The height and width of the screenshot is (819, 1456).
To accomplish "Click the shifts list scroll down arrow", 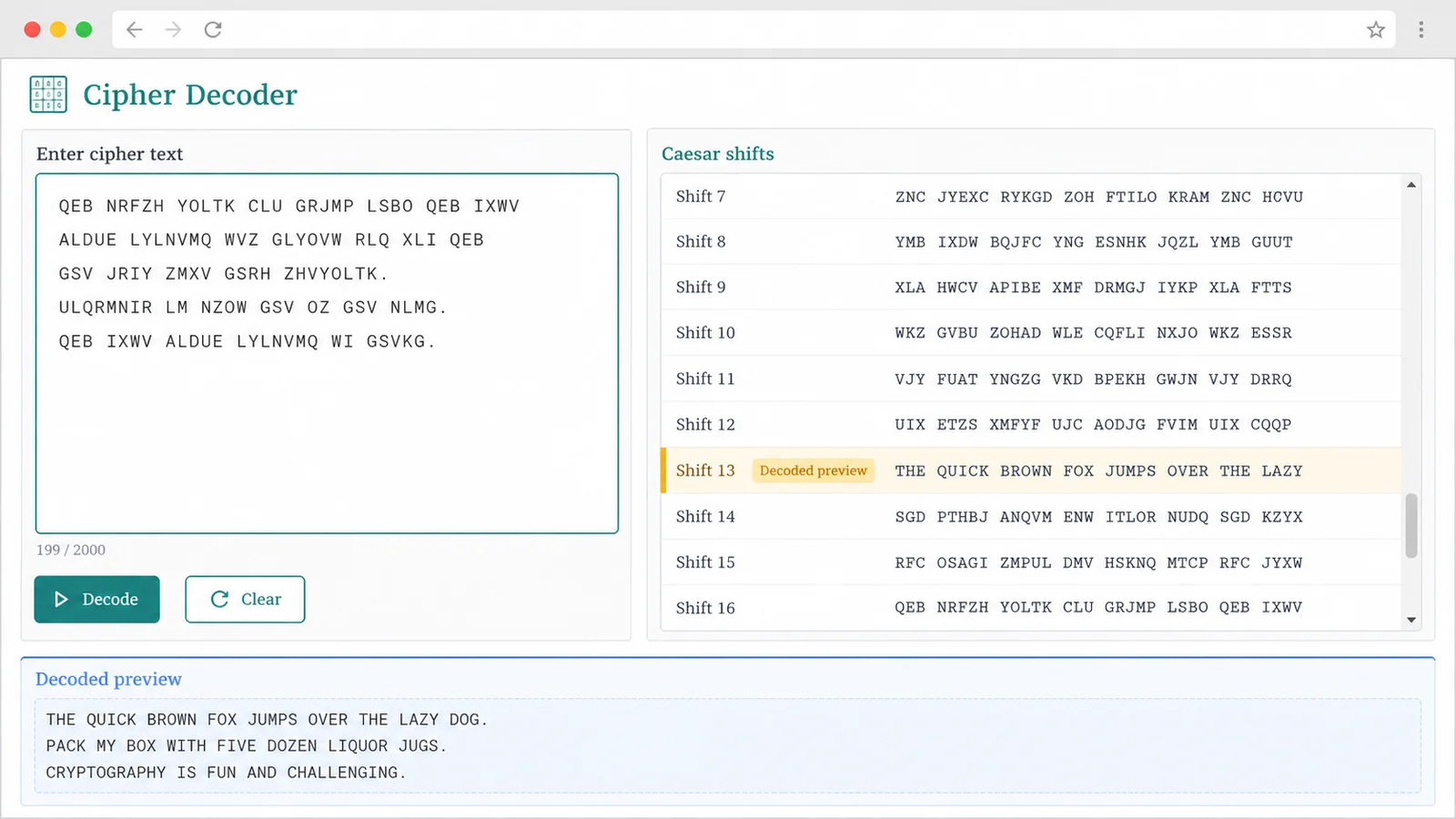I will coord(1411,620).
